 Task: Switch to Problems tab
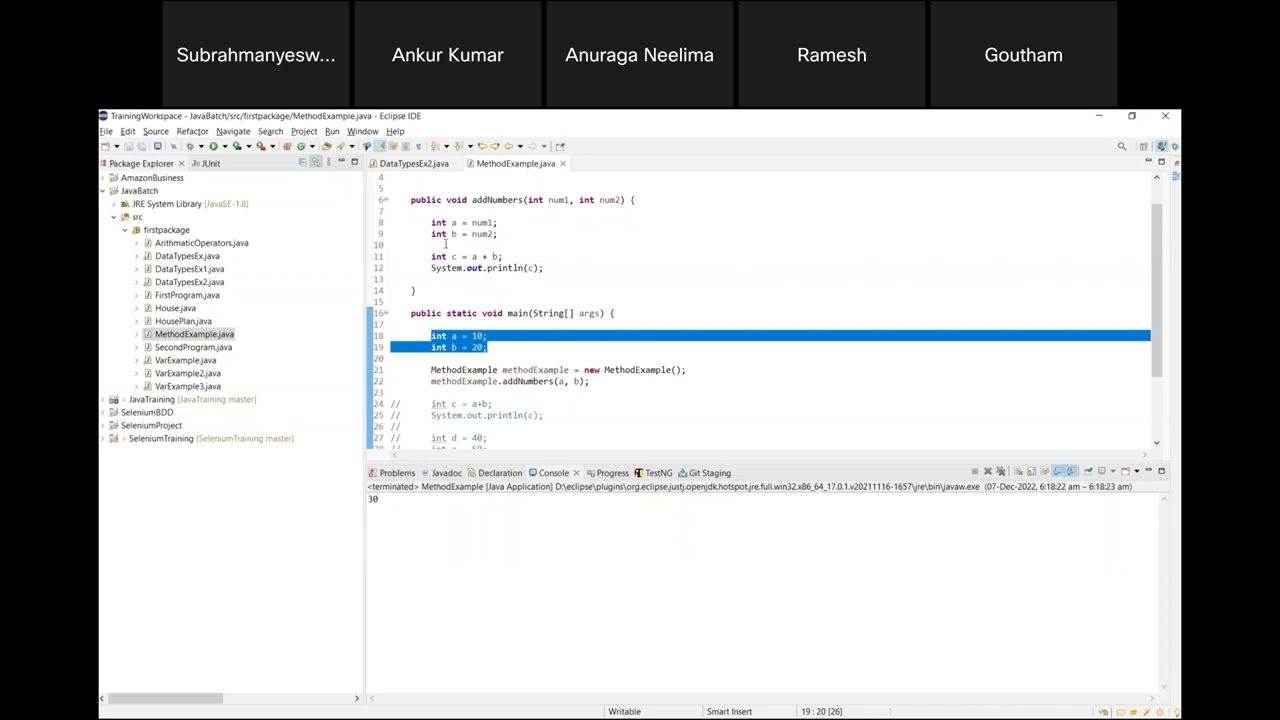coord(391,473)
